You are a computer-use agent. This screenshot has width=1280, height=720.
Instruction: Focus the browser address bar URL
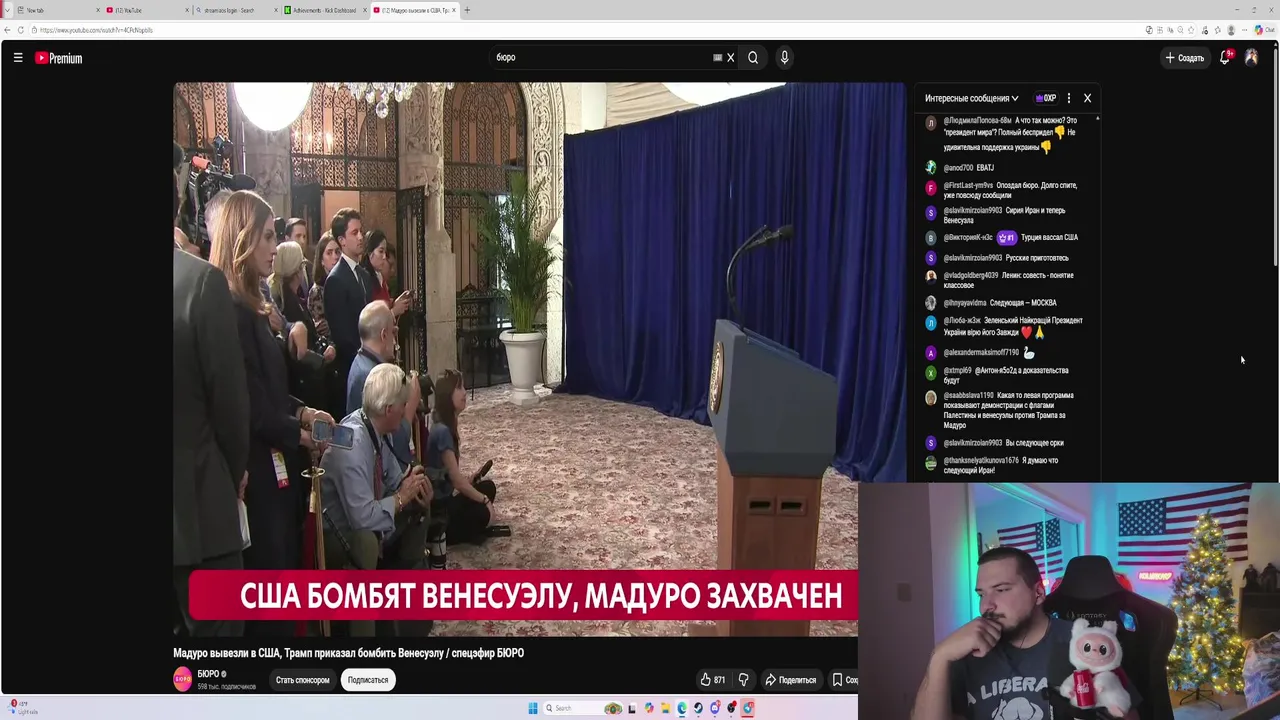coord(96,30)
